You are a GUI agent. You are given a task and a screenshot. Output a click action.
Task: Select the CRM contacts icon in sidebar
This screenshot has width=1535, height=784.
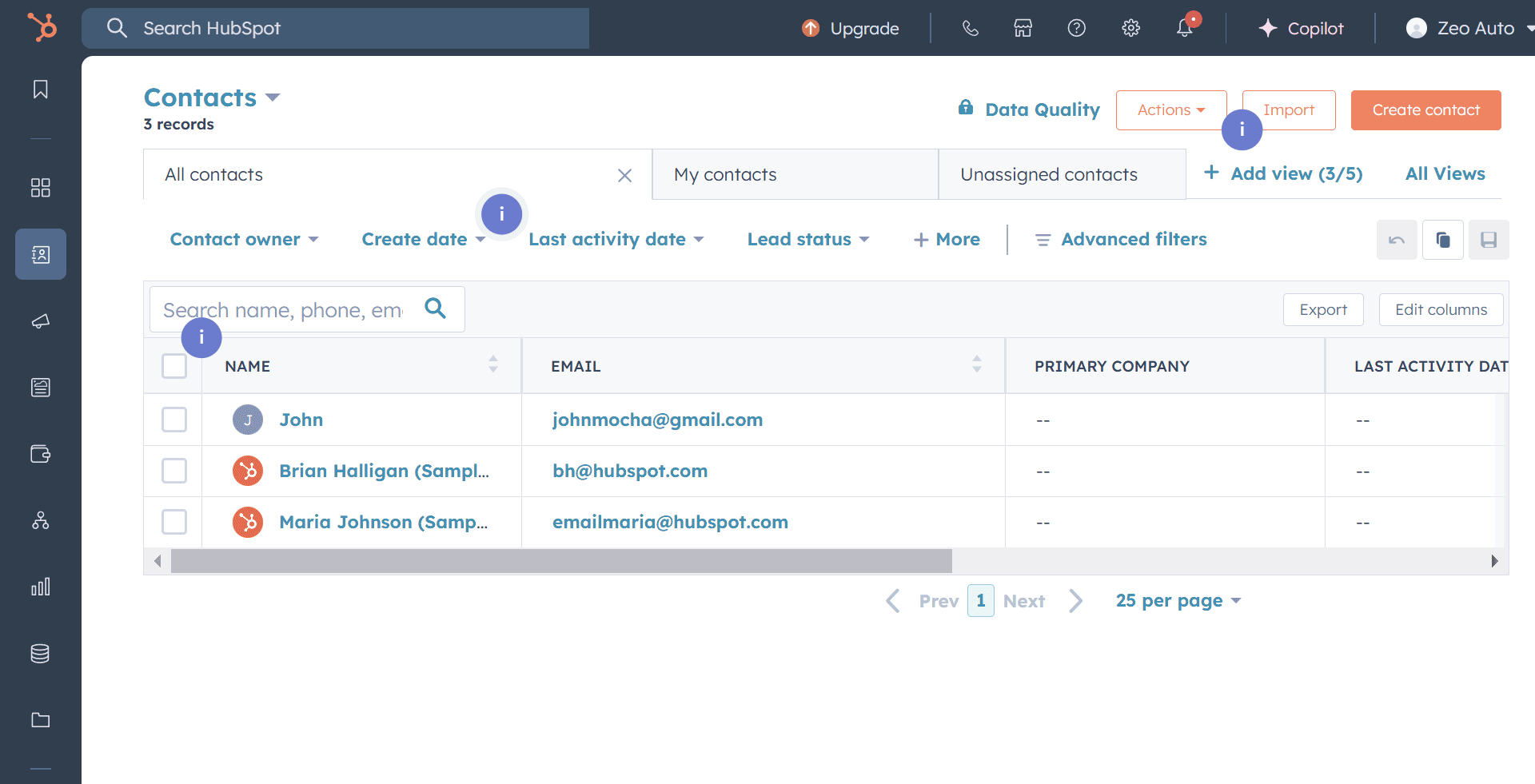coord(40,254)
